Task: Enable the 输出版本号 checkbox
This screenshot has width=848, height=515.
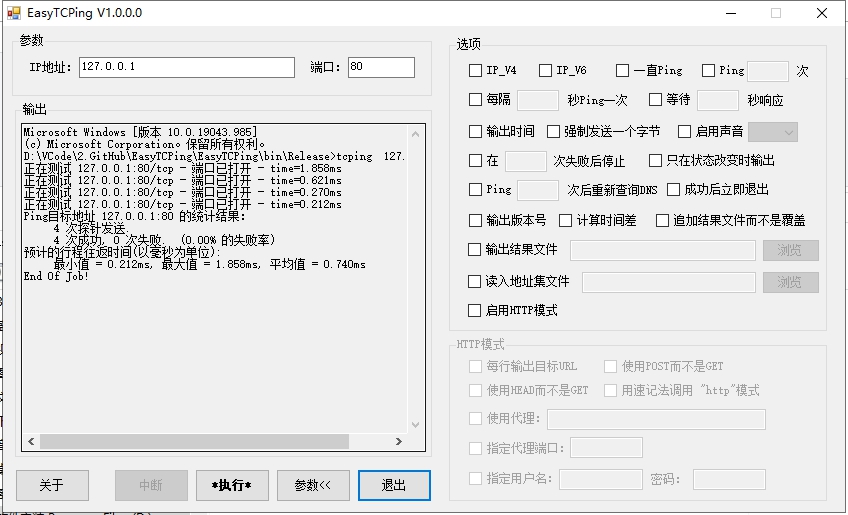Action: point(475,220)
